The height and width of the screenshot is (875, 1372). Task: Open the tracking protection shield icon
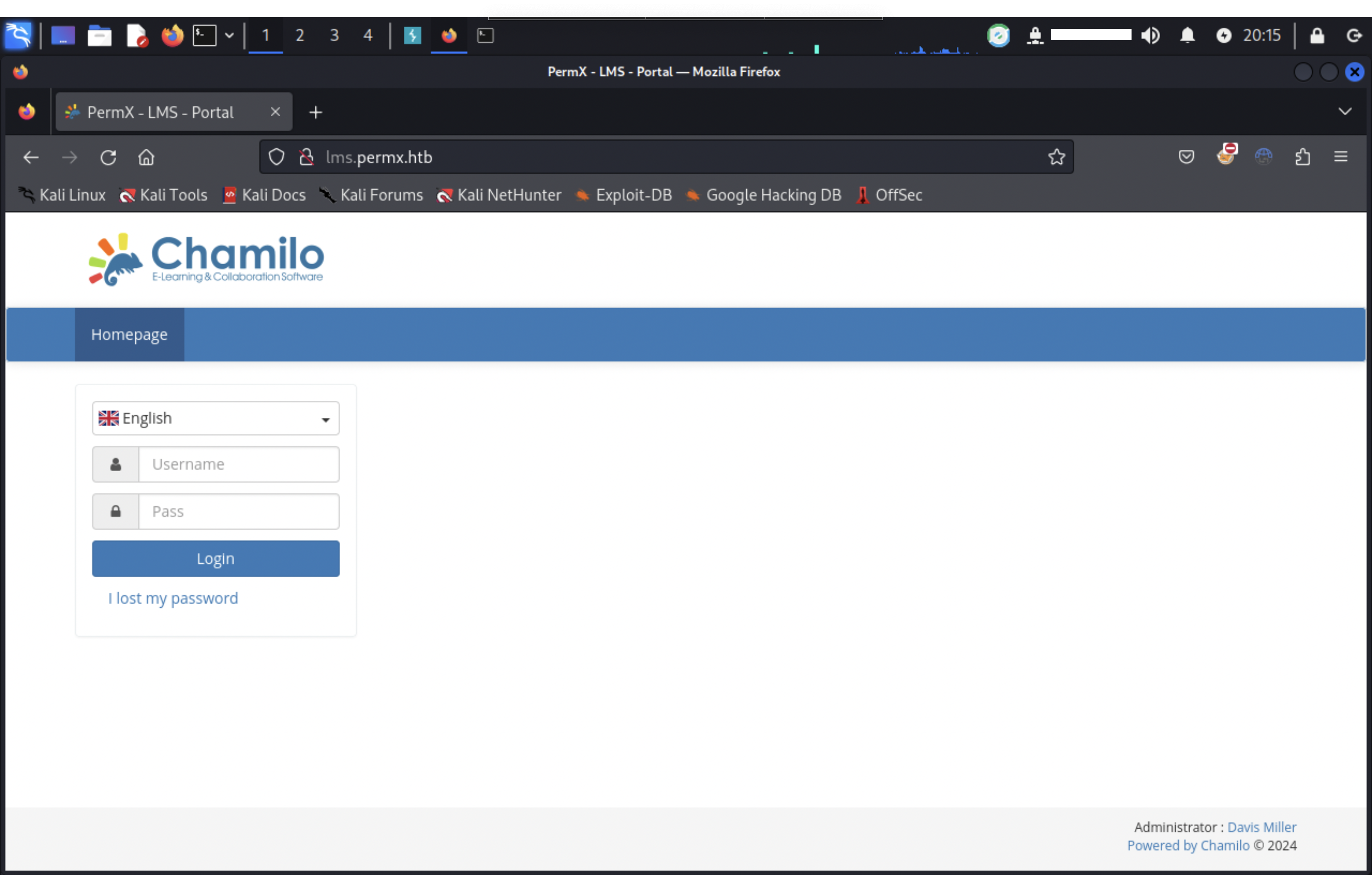(276, 157)
